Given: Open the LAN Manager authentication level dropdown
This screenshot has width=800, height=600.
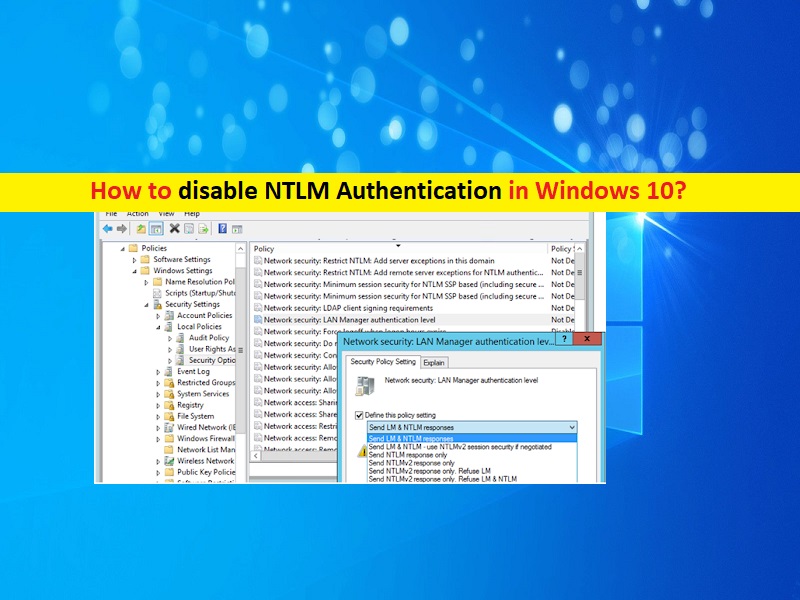Looking at the screenshot, I should pos(571,426).
